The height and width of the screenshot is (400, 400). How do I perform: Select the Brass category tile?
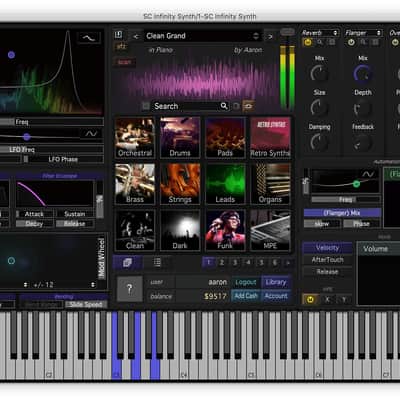click(135, 184)
